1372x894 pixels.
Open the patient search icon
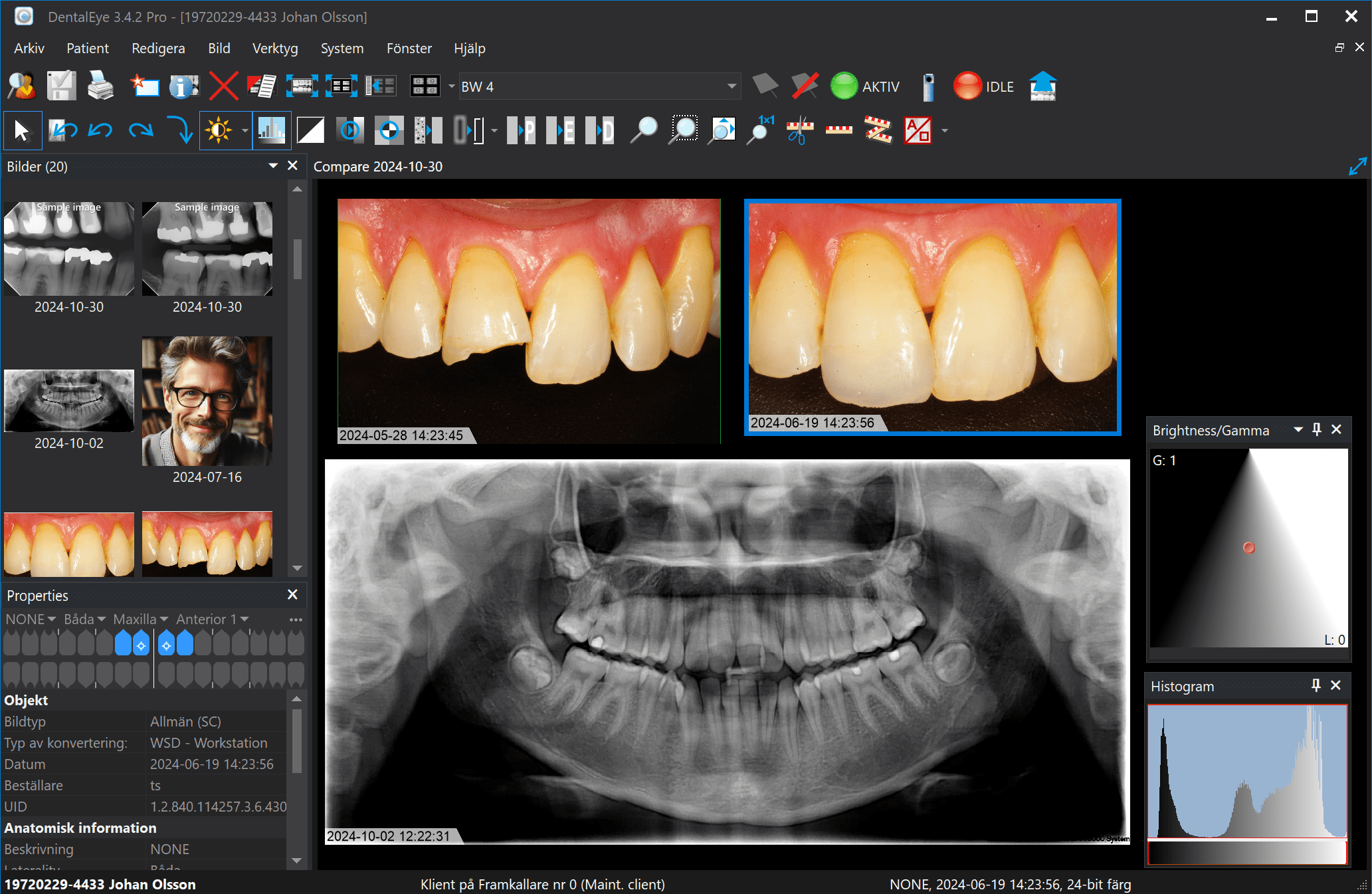[21, 86]
